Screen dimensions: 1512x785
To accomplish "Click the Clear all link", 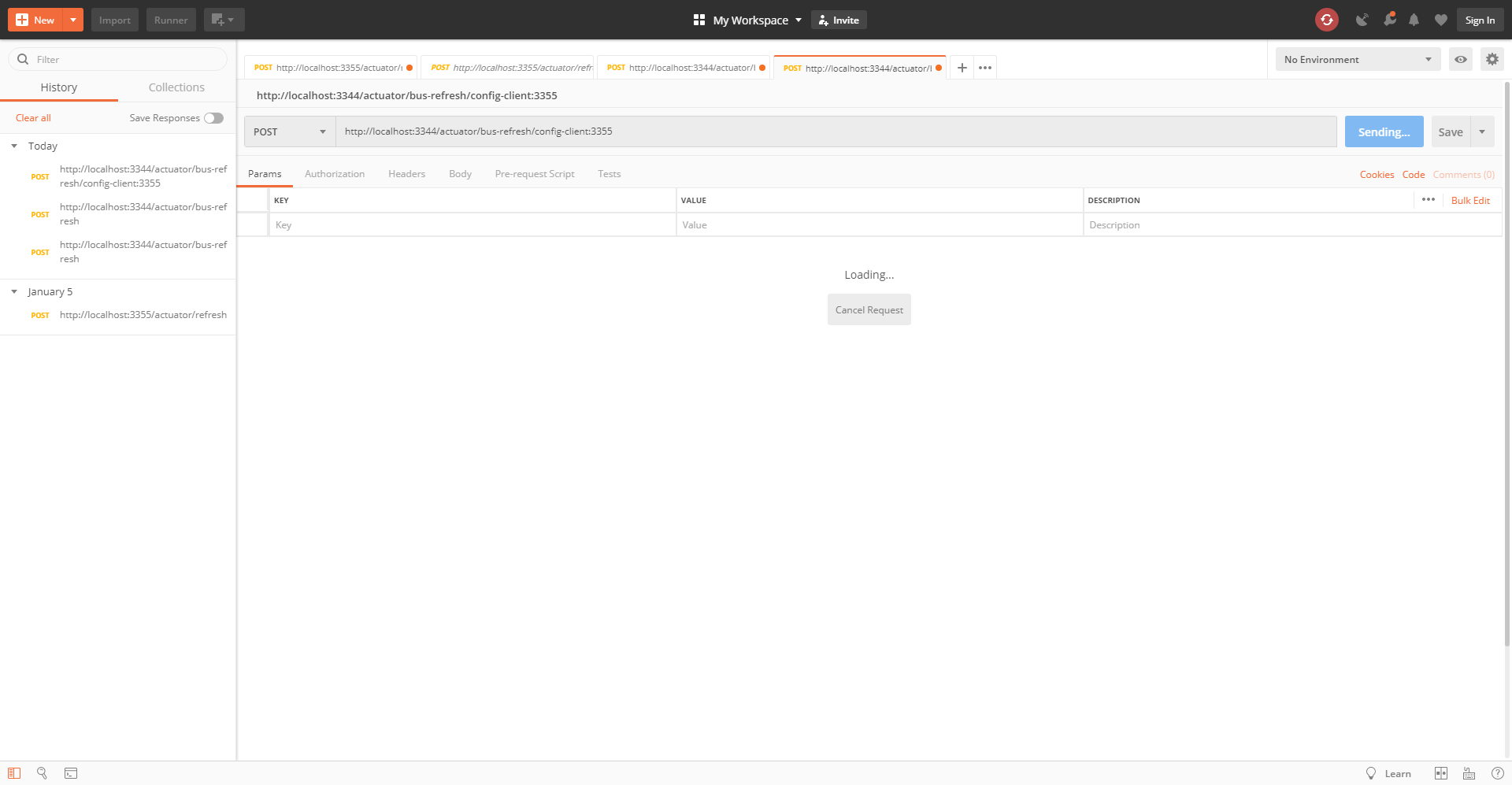I will (x=33, y=118).
